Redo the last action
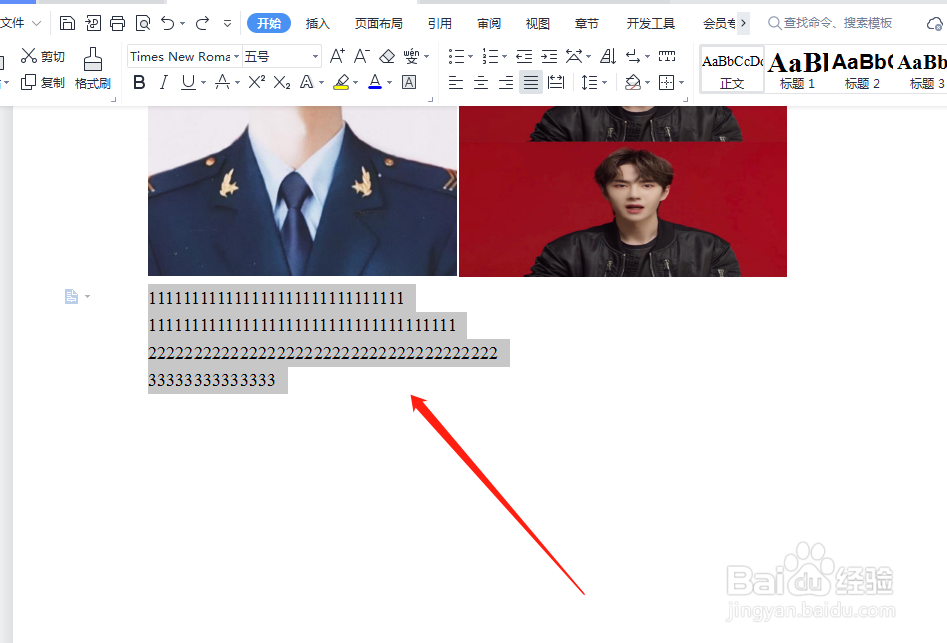Image resolution: width=947 pixels, height=643 pixels. tap(202, 24)
